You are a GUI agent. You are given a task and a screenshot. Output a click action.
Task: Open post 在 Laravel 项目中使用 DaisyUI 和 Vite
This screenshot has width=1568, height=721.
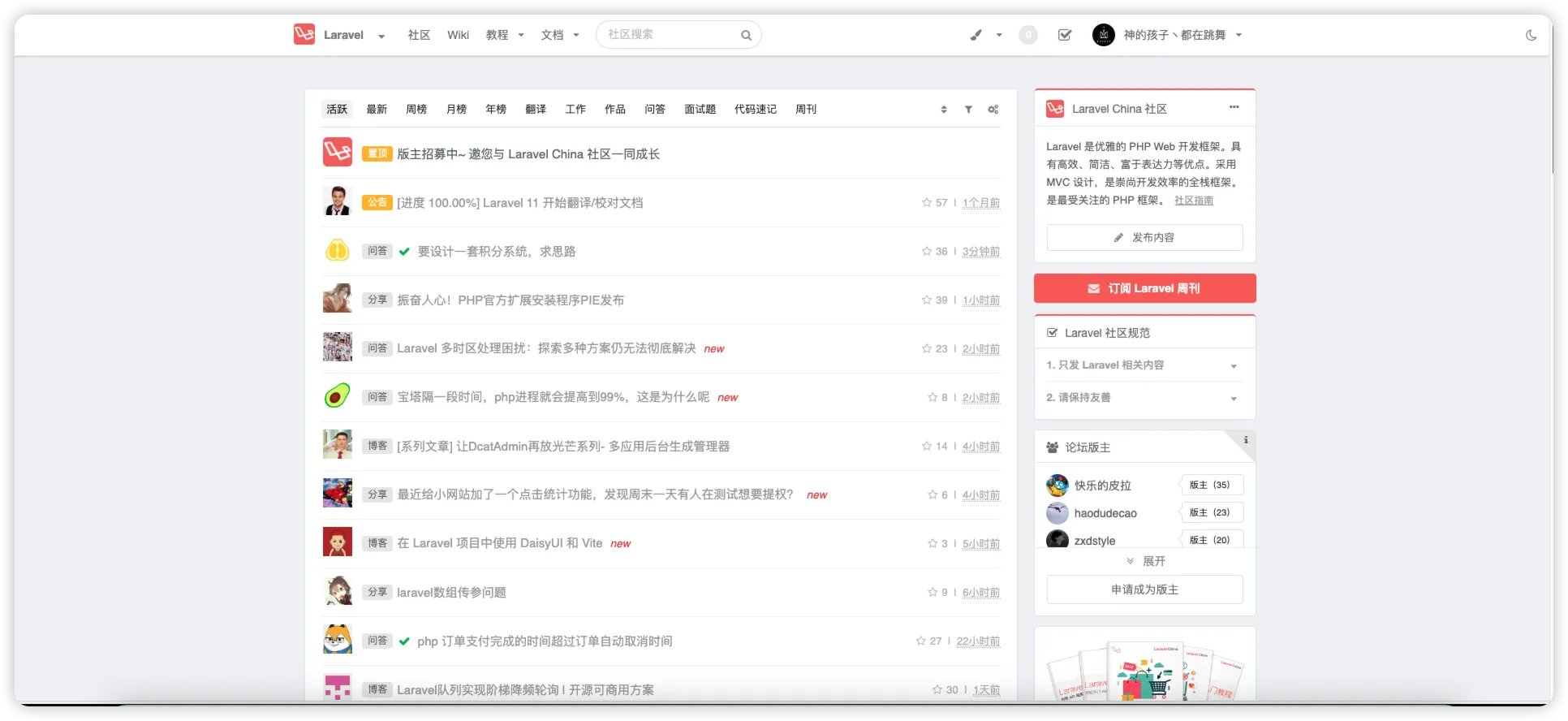(500, 543)
